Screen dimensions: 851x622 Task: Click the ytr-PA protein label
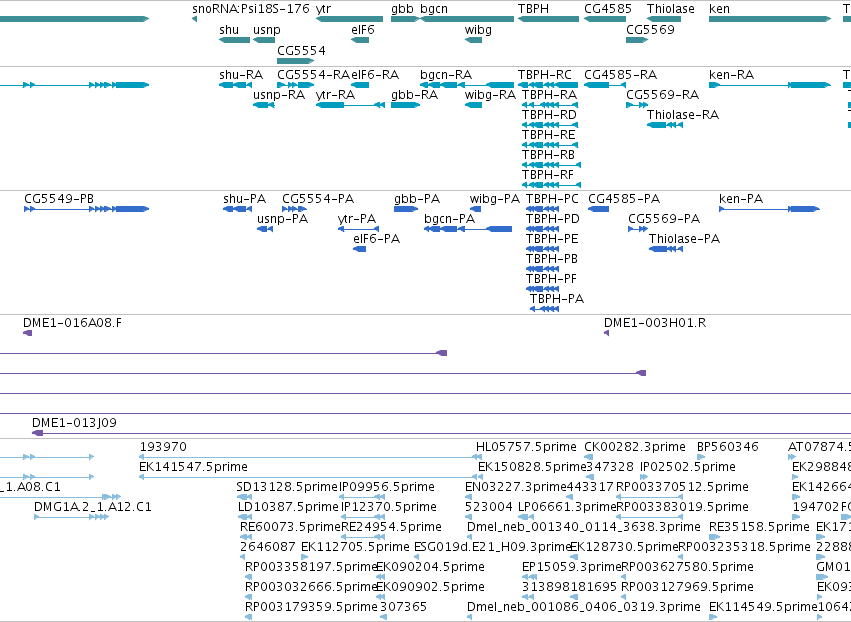(357, 219)
